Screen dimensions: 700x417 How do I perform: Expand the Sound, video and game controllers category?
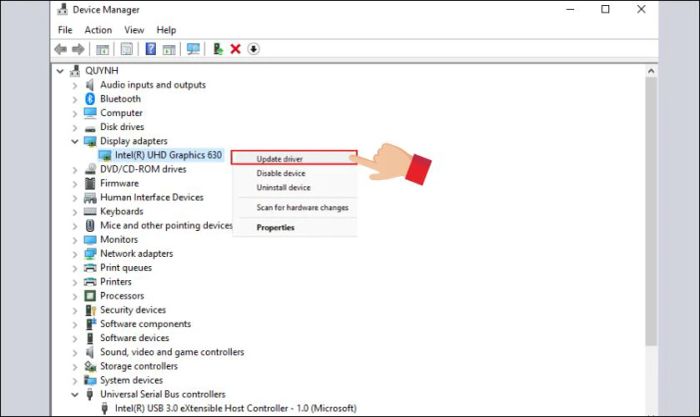[x=75, y=352]
